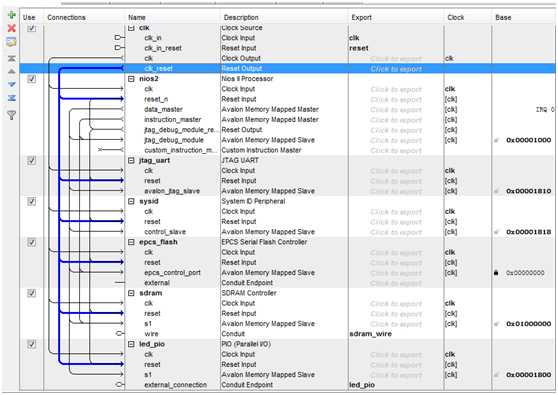Toggle the Use checkbox for clk source
558x395 pixels.
pyautogui.click(x=31, y=28)
